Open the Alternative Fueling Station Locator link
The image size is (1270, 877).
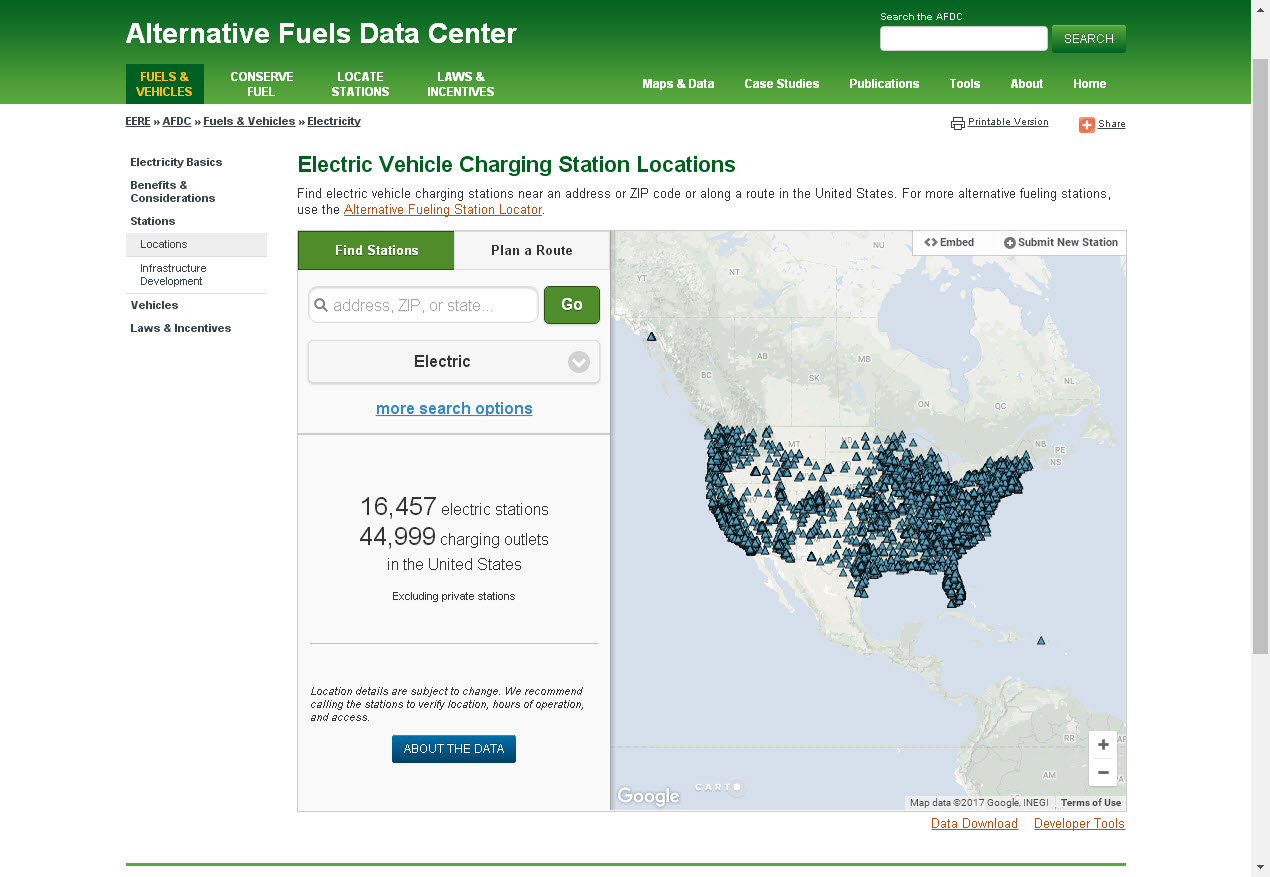(442, 209)
